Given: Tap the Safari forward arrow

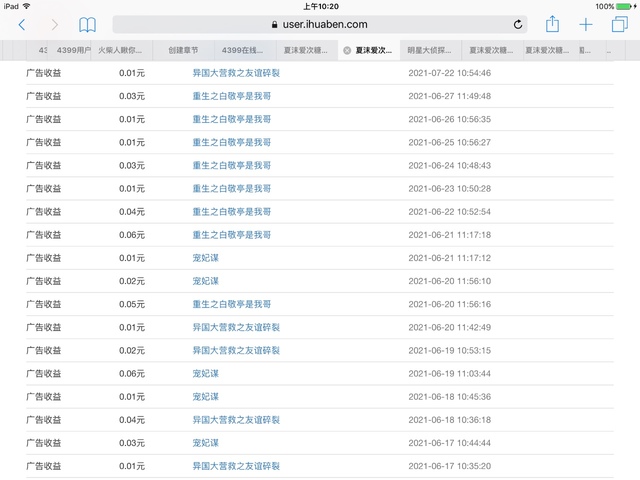Looking at the screenshot, I should click(54, 24).
